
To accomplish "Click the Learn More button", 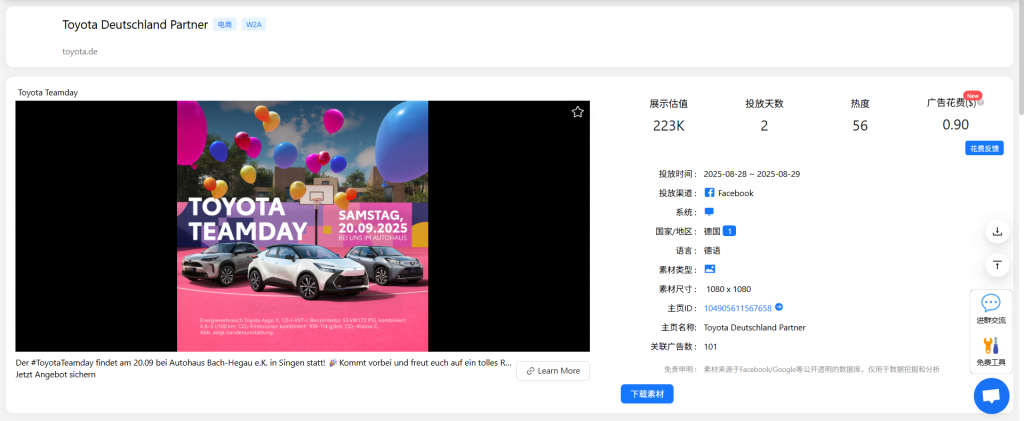I will pos(552,371).
